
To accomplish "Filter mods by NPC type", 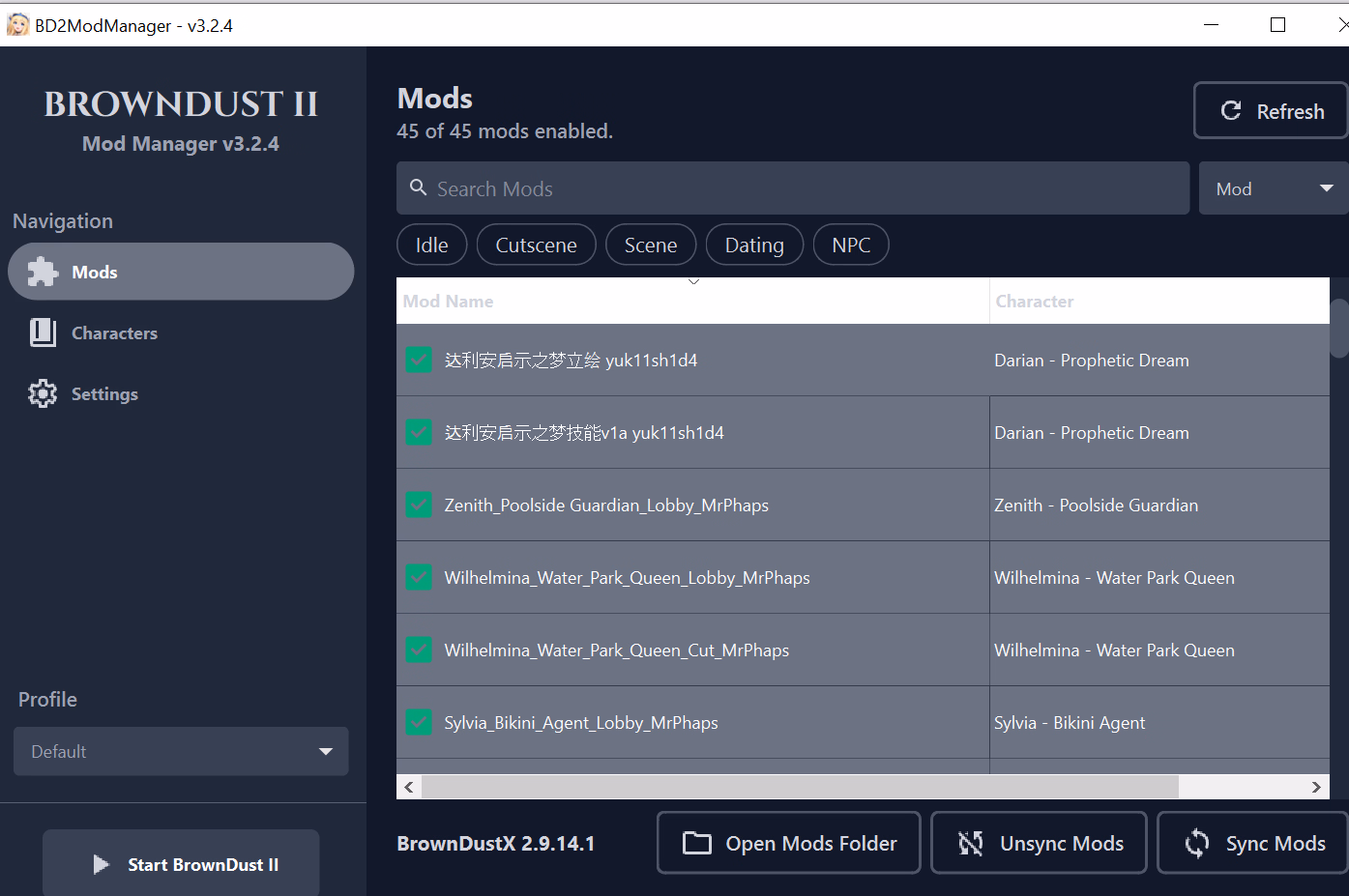I will pos(851,246).
